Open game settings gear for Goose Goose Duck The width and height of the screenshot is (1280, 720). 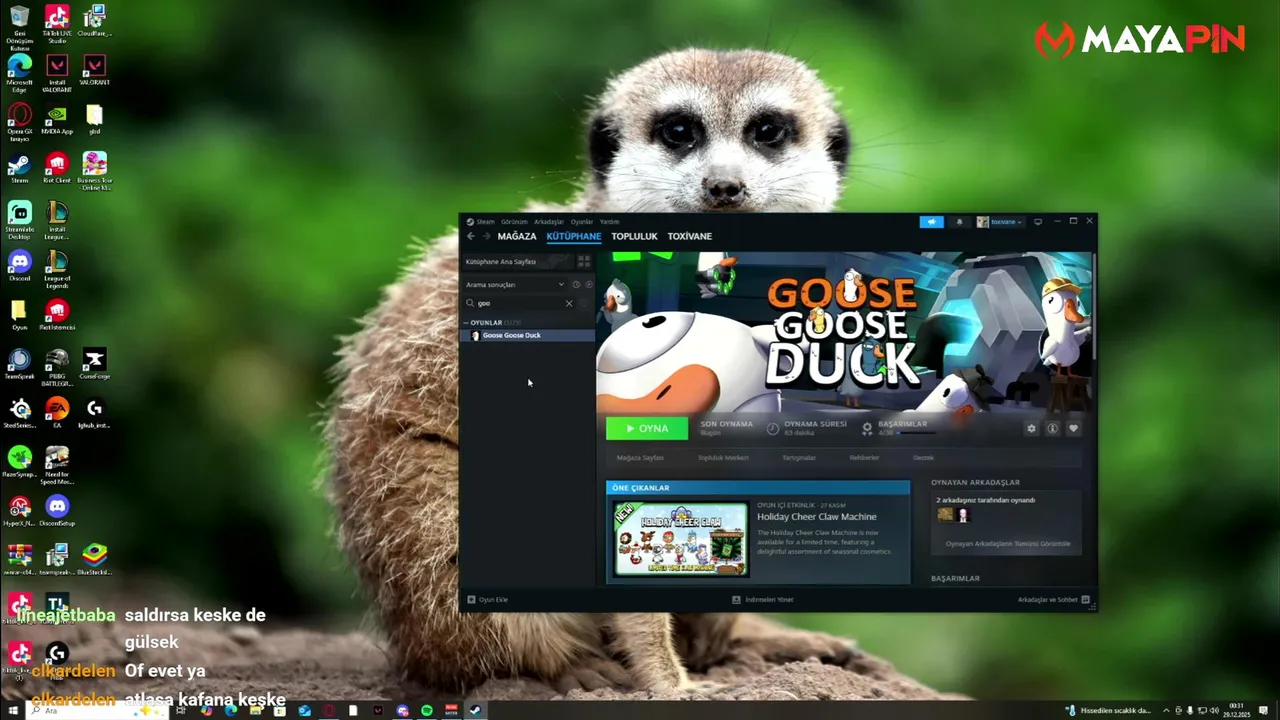click(1031, 428)
